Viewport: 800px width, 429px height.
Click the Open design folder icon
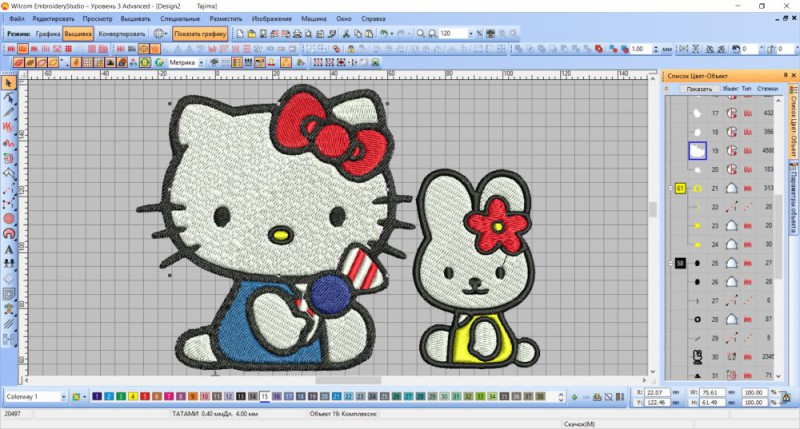tap(252, 34)
